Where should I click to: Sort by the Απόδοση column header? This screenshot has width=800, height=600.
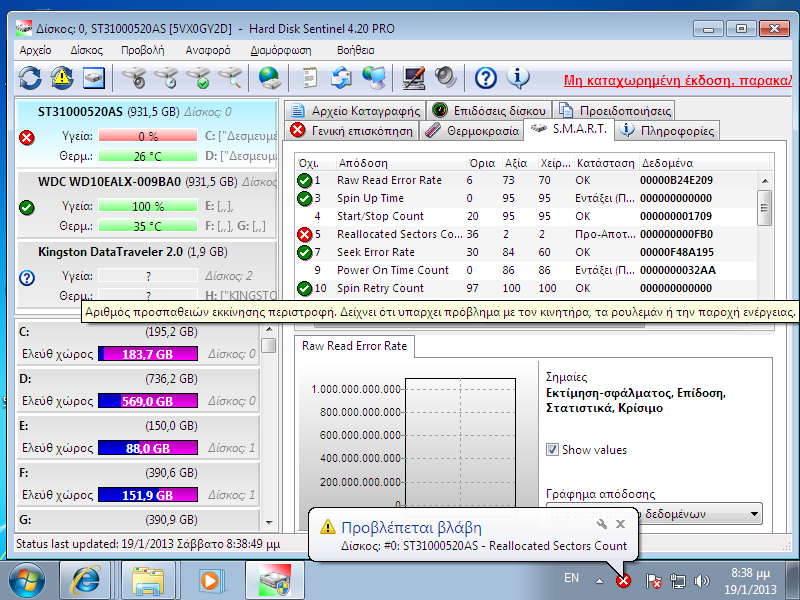click(401, 163)
